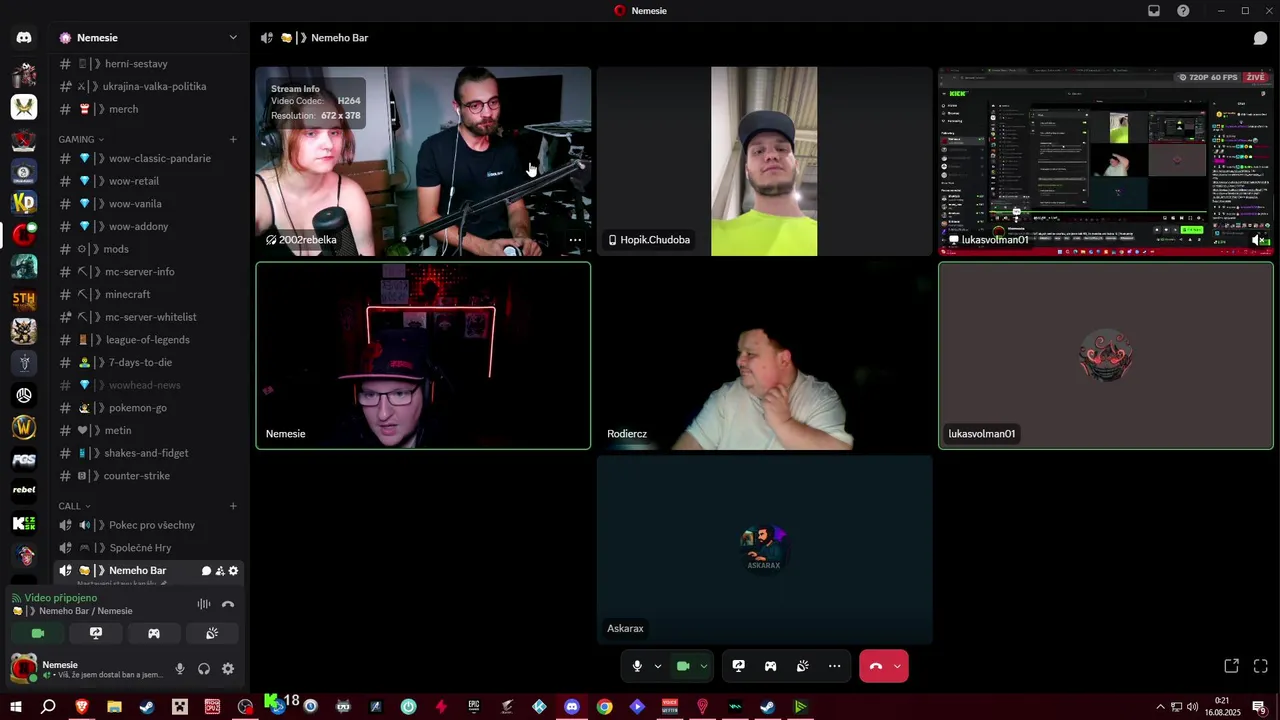Disconnect using phone icon in voice panel
The height and width of the screenshot is (720, 1280).
pos(228,604)
